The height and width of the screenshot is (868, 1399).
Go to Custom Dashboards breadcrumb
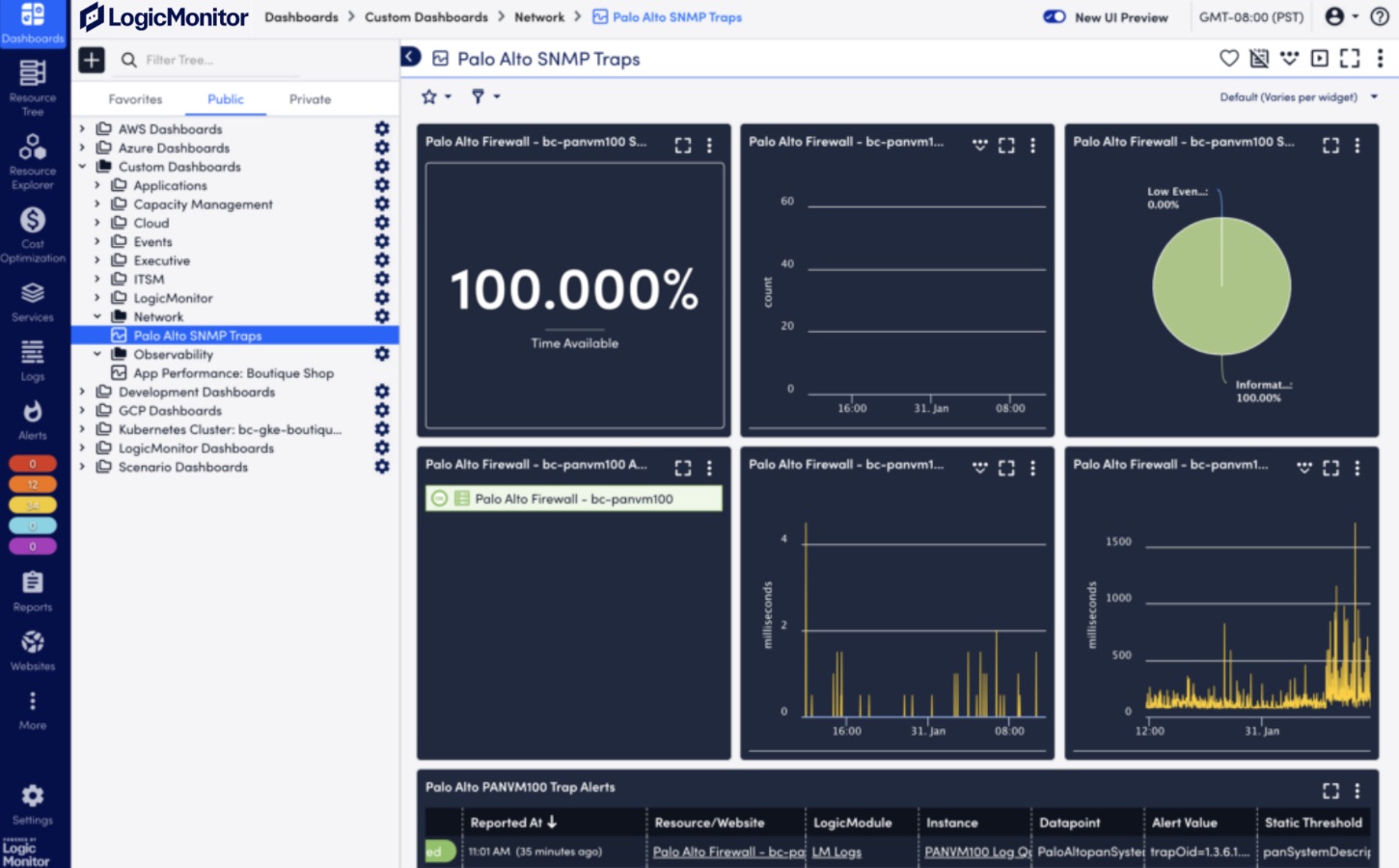426,17
